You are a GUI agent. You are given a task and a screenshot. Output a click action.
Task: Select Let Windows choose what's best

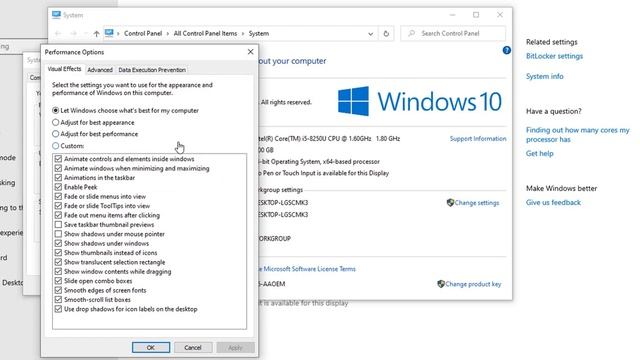[56, 110]
